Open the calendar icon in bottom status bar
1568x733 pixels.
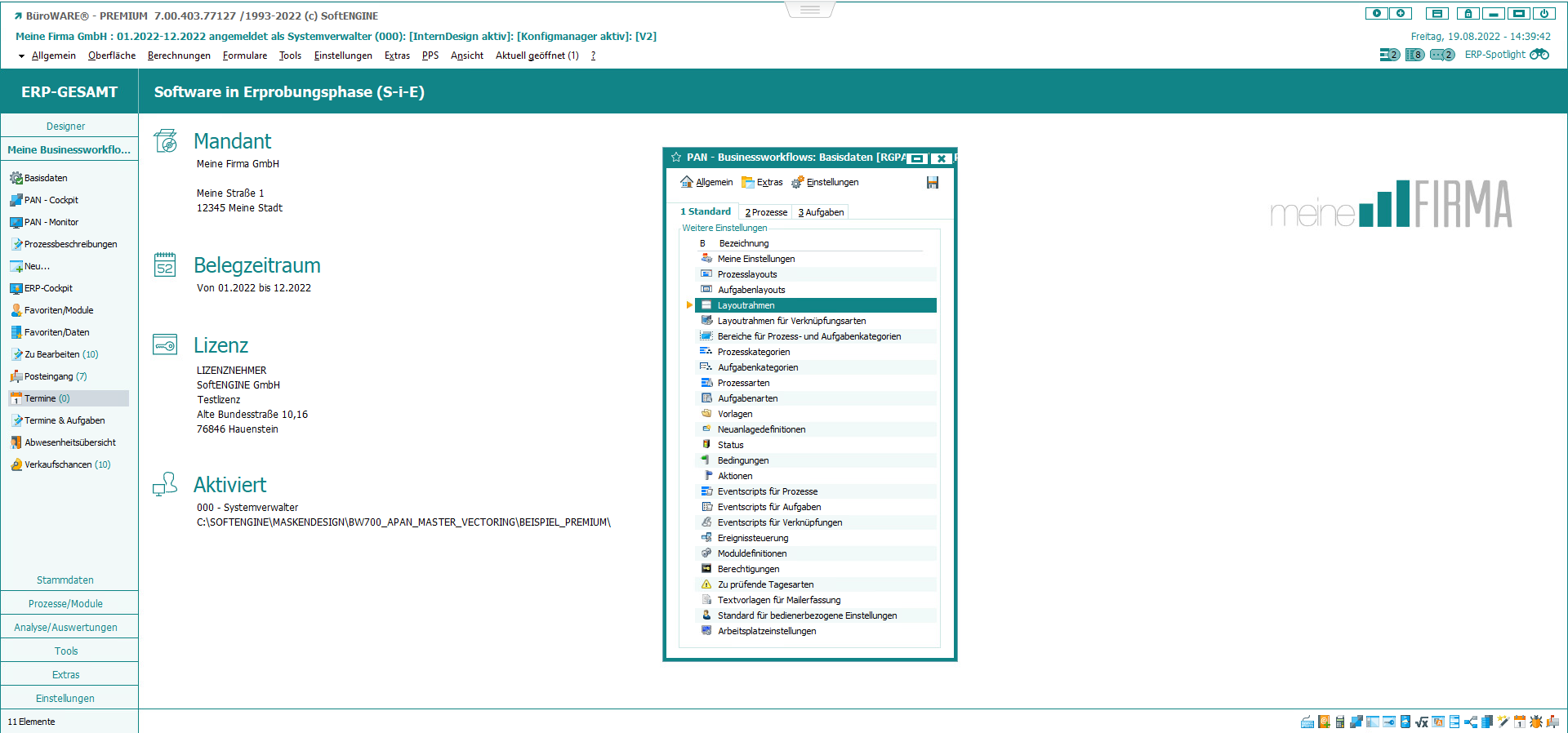tap(1519, 722)
